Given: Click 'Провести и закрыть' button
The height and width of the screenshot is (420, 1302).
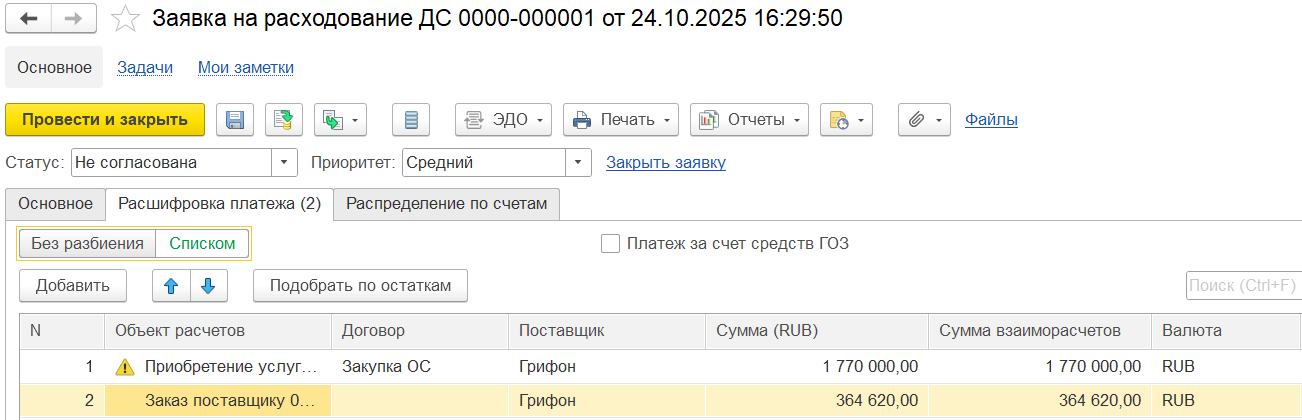Looking at the screenshot, I should pyautogui.click(x=105, y=120).
